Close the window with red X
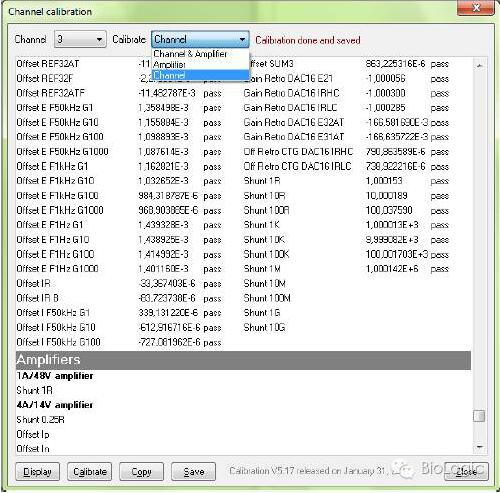The width and height of the screenshot is (500, 493). pos(476,8)
